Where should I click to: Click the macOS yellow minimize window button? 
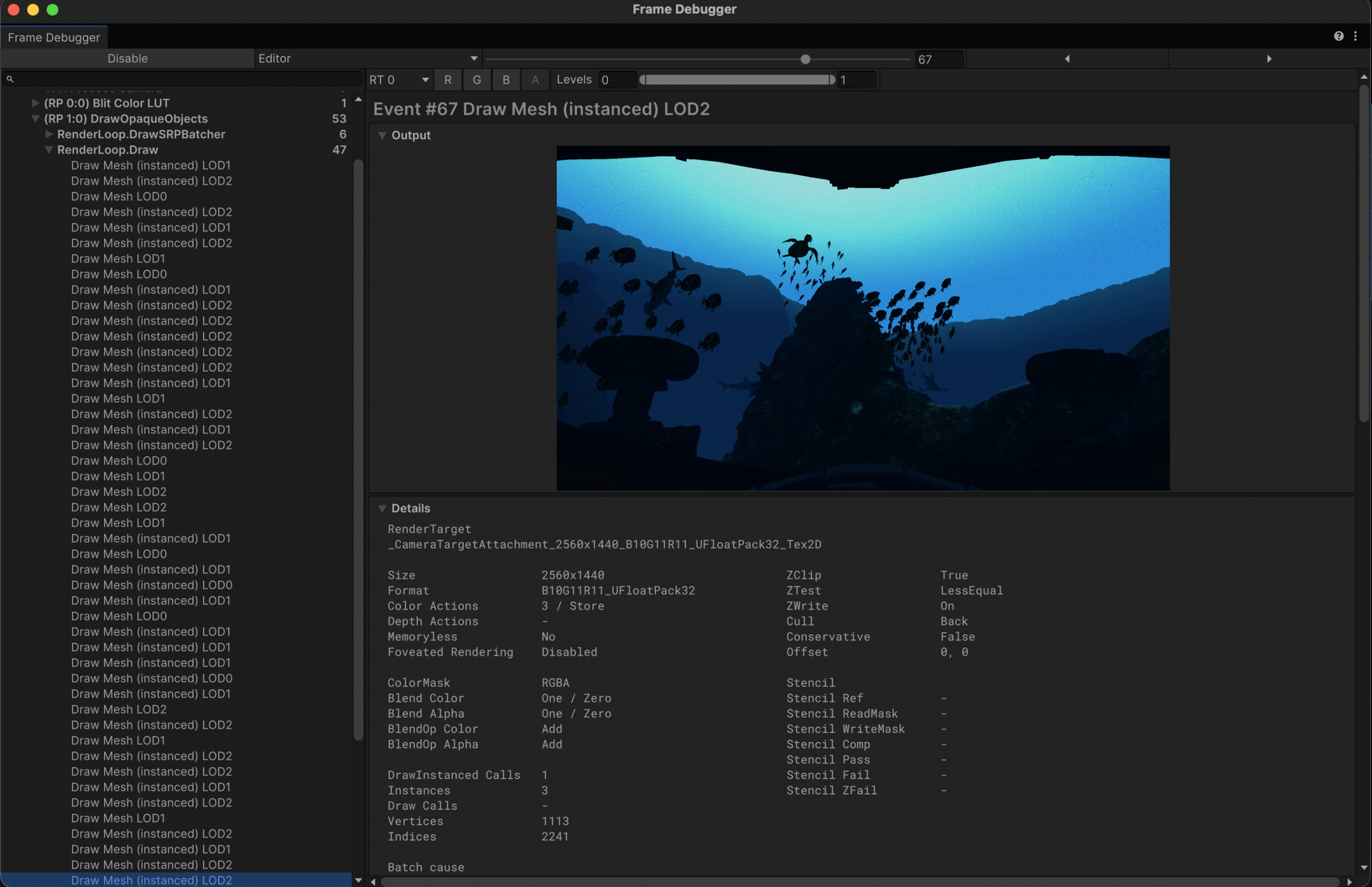click(33, 9)
